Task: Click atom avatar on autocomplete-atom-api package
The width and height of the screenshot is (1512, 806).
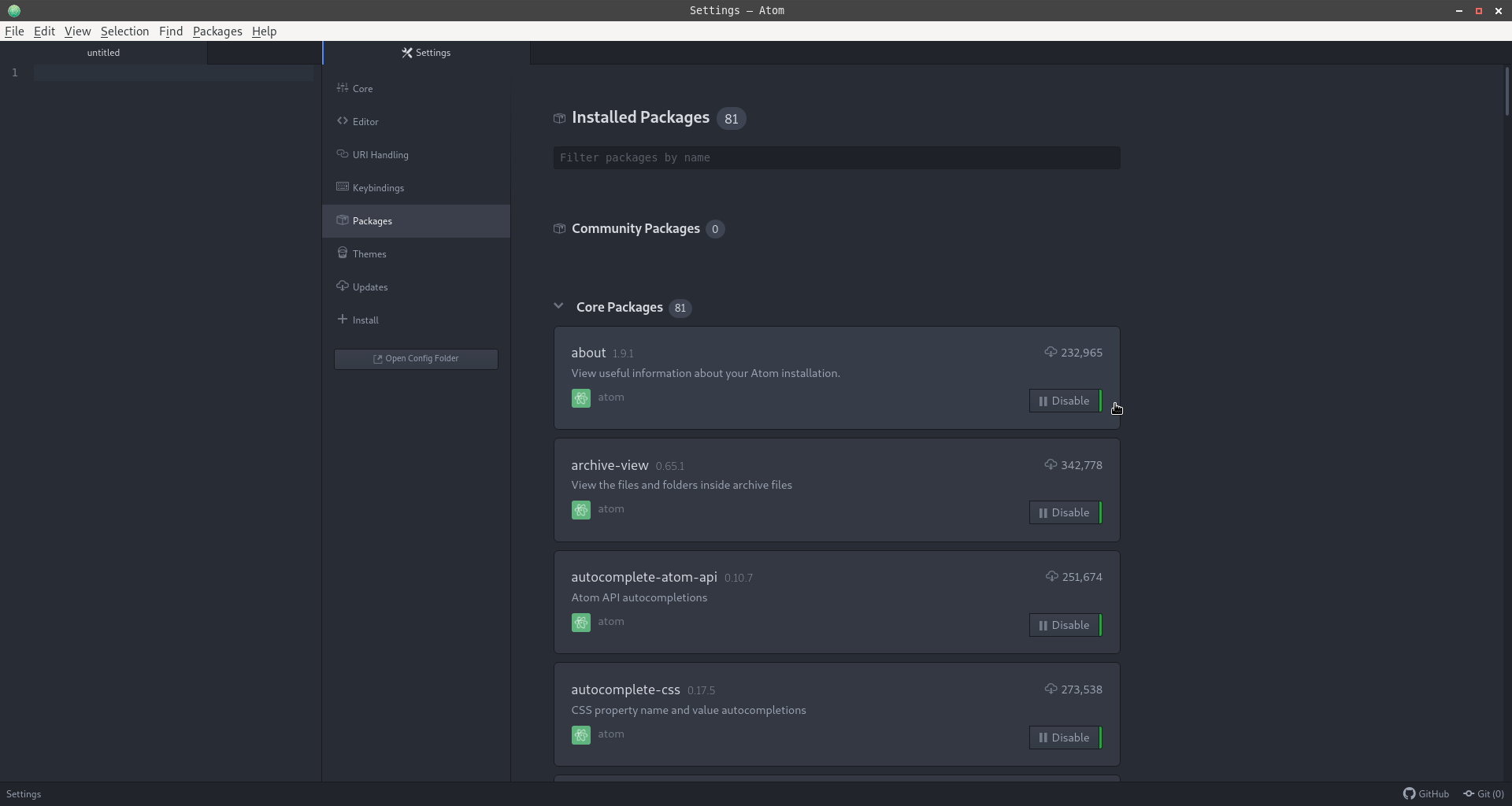Action: (581, 623)
